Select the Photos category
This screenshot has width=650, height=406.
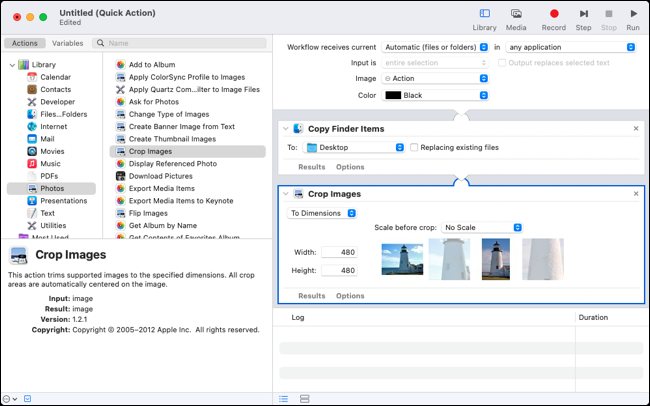pos(51,189)
